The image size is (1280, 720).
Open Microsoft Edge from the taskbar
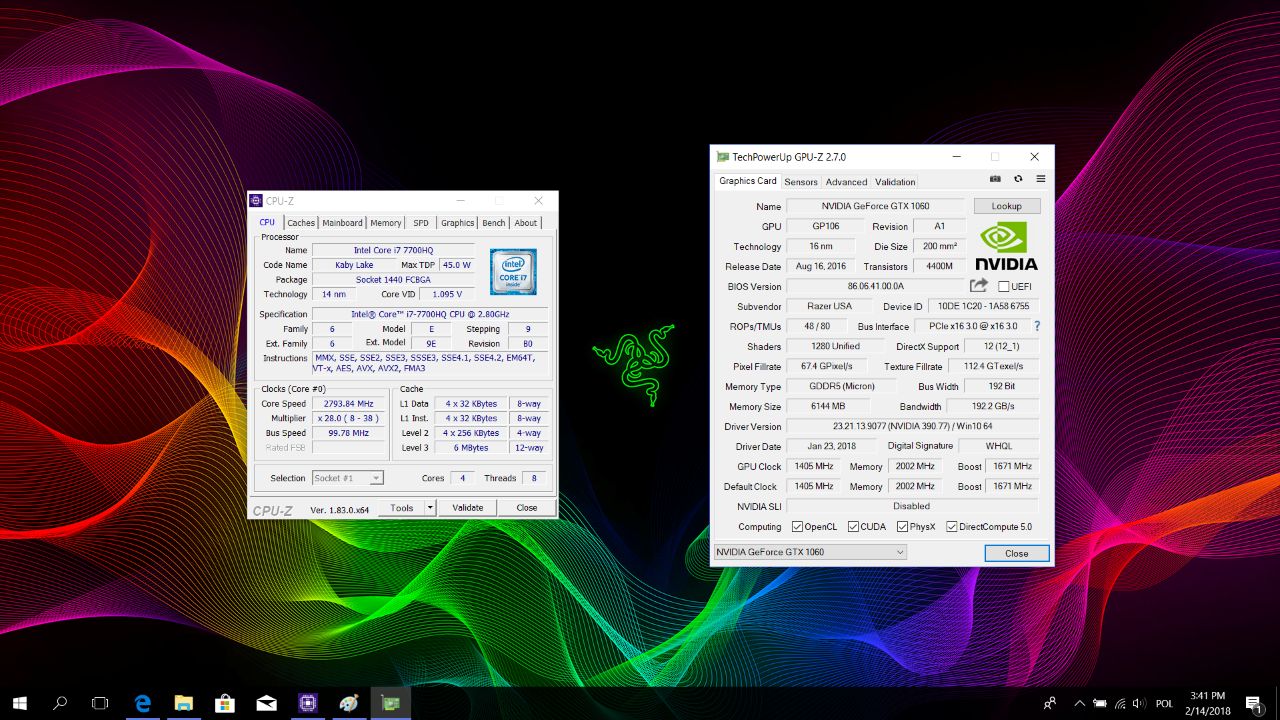point(142,703)
